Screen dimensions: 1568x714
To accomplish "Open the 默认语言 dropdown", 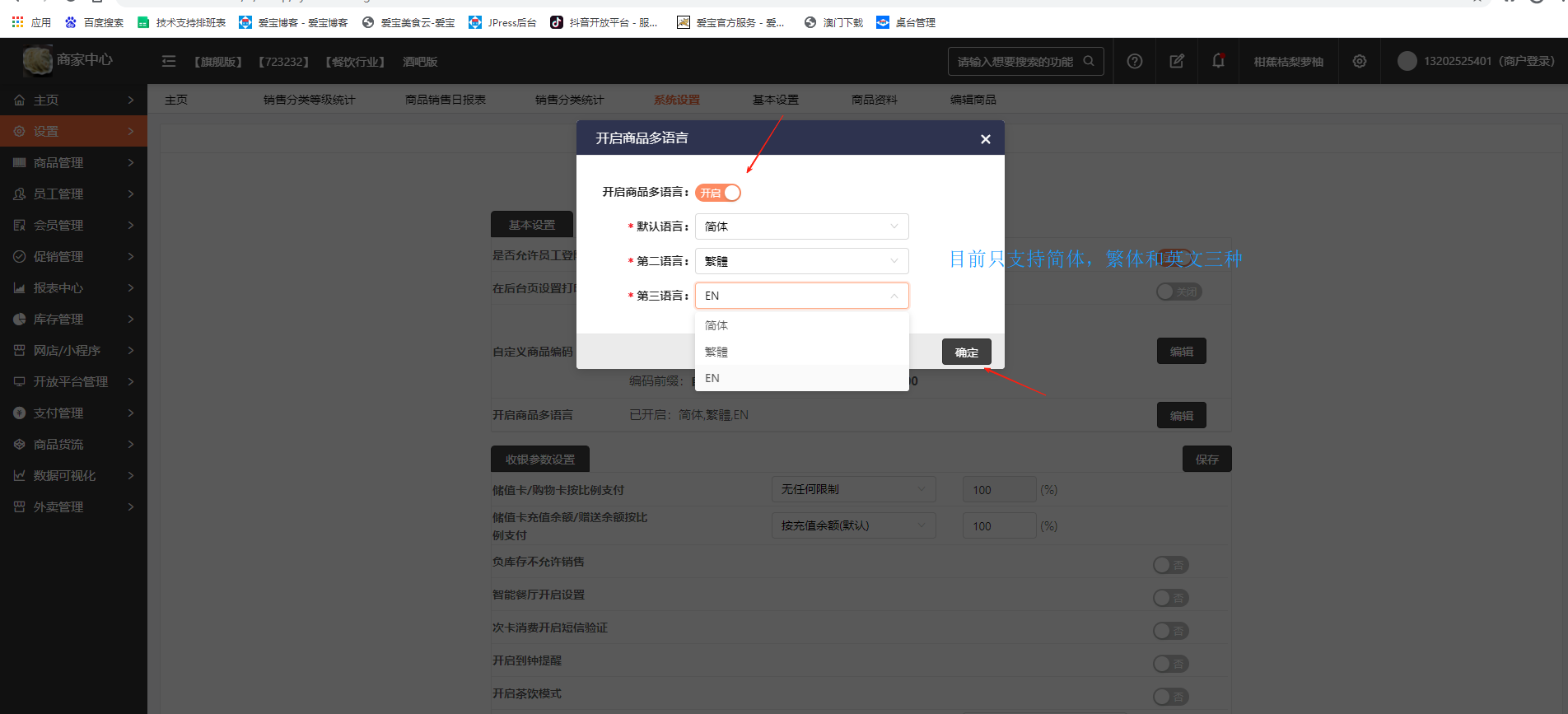I will (x=801, y=226).
